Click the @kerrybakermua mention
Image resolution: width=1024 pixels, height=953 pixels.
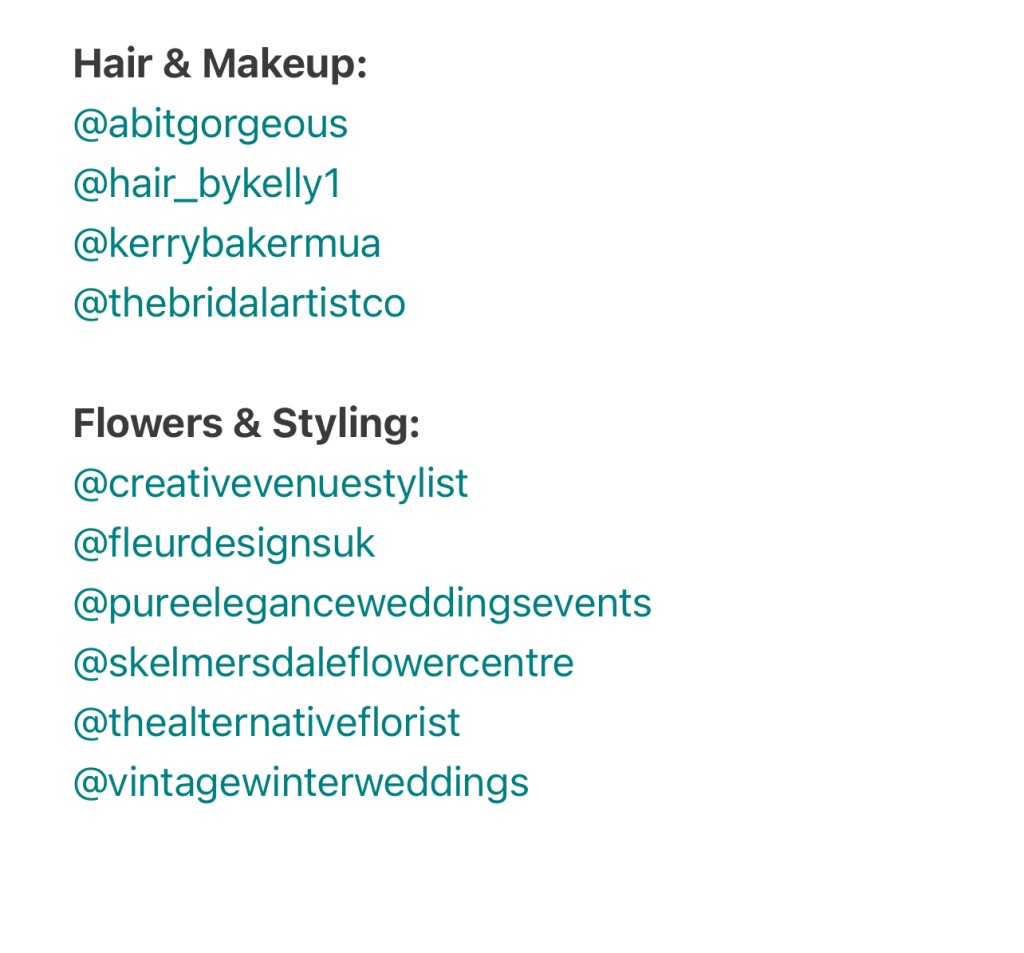227,244
